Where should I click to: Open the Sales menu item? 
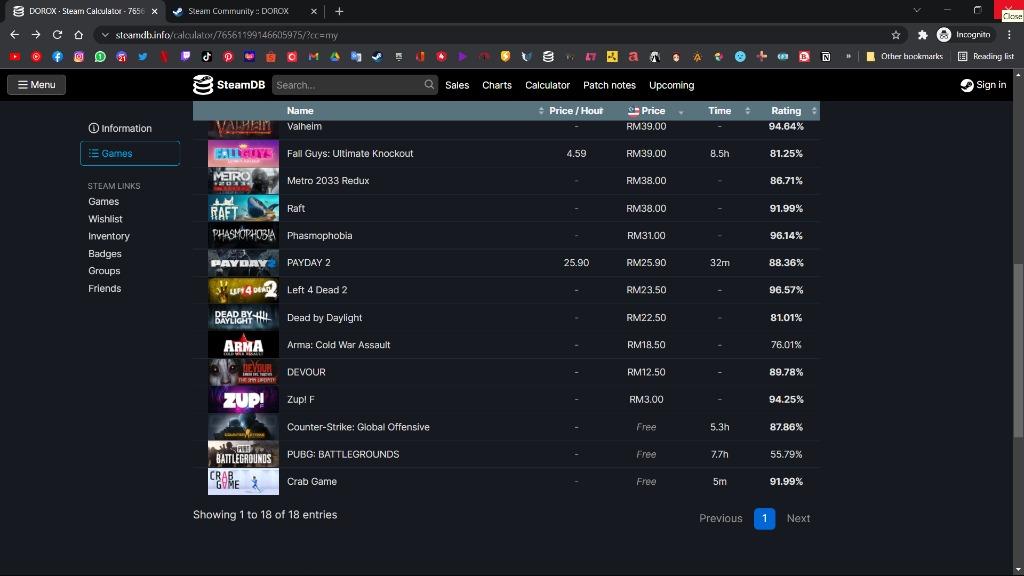[457, 85]
